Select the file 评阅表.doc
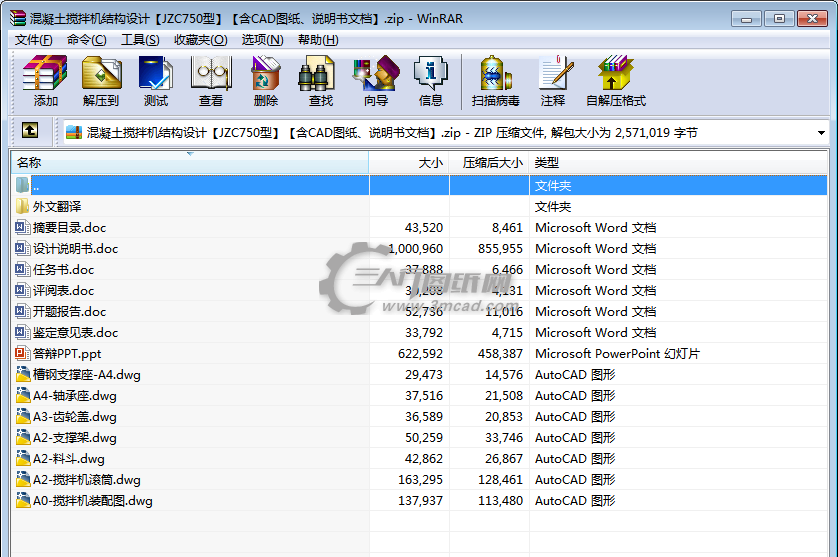This screenshot has width=838, height=557. (x=63, y=290)
